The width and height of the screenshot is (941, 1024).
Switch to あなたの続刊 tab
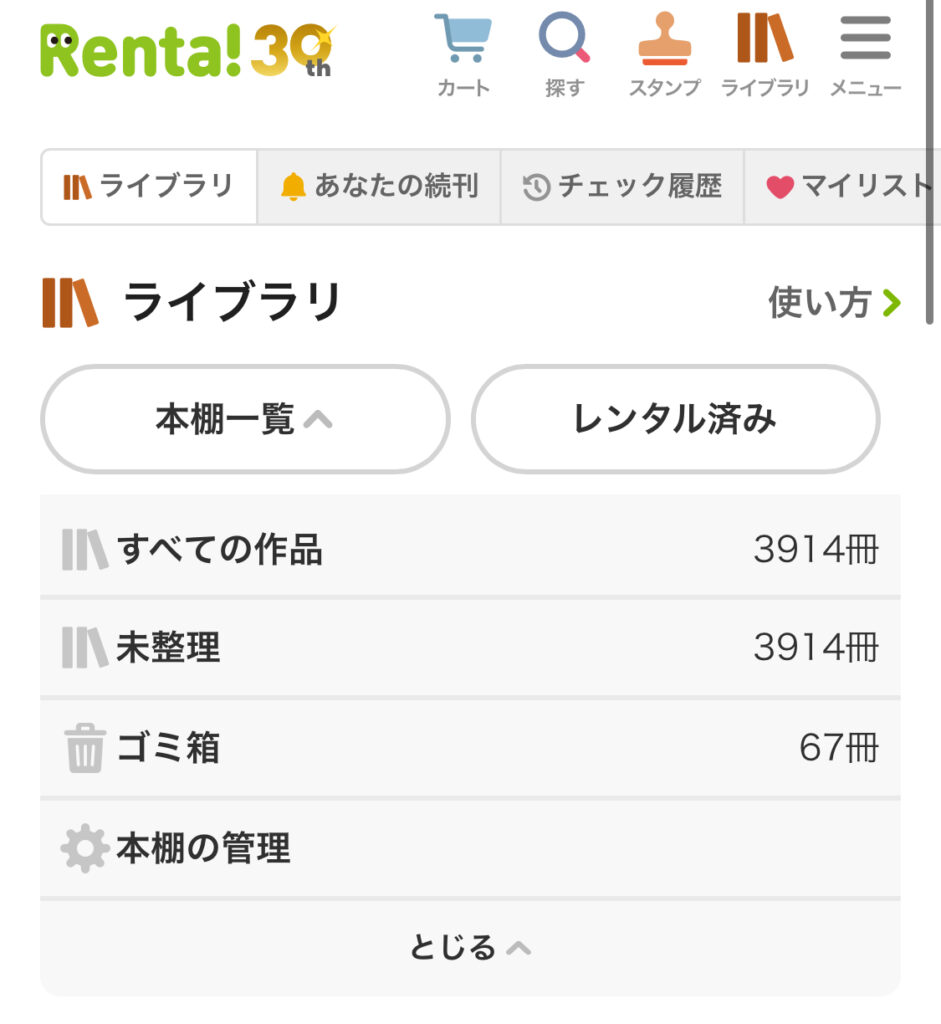click(379, 187)
